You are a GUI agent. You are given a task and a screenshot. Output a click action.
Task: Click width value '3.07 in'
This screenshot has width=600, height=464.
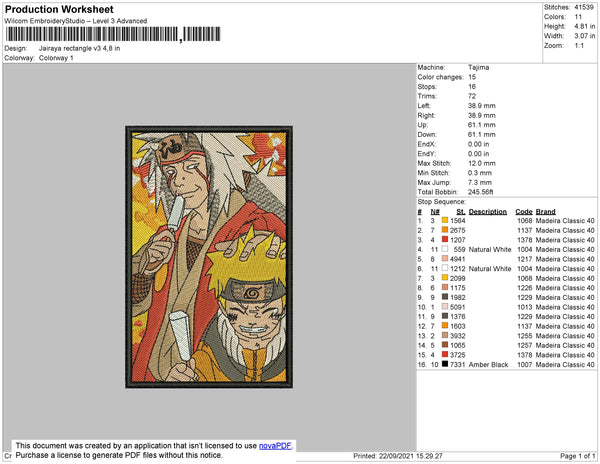pyautogui.click(x=585, y=36)
